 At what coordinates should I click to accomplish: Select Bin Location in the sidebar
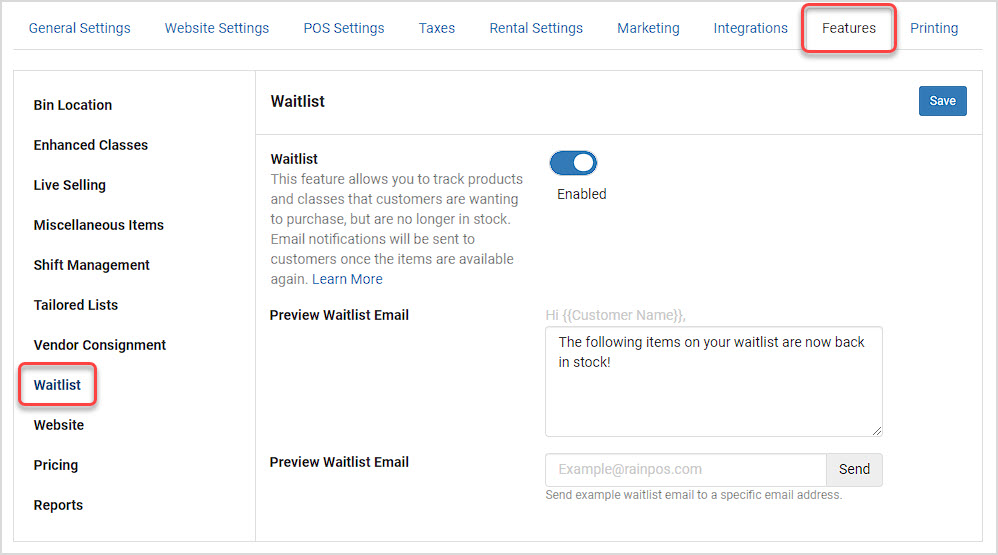(x=73, y=105)
